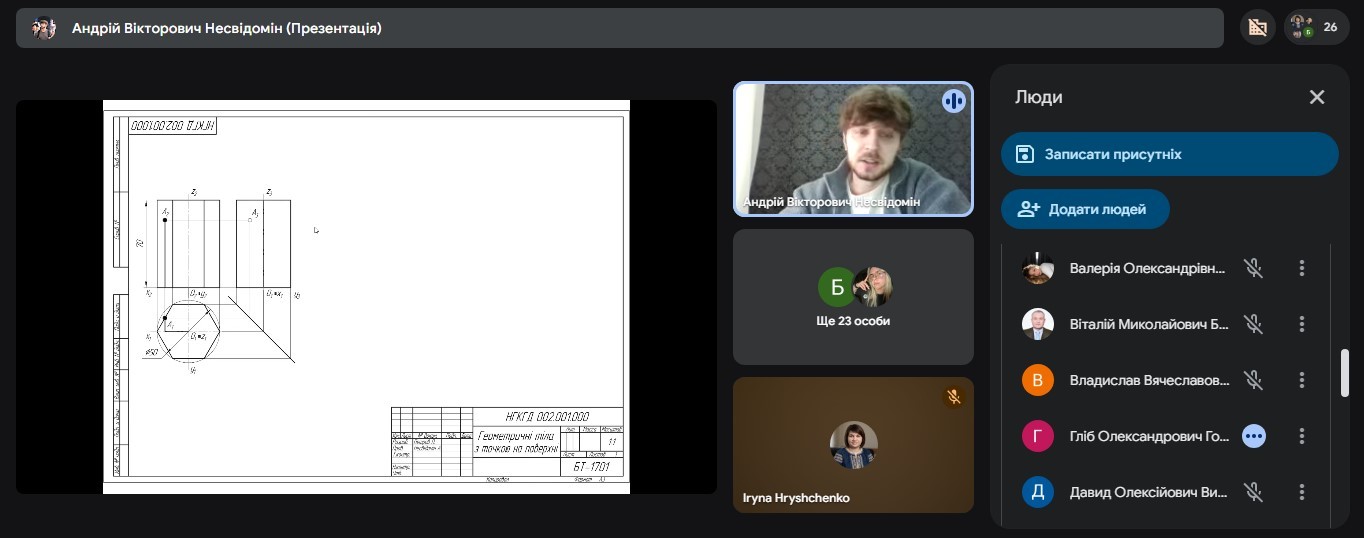Click Гліб Олександрович speaking indicator dots
The height and width of the screenshot is (538, 1364).
coord(1254,436)
